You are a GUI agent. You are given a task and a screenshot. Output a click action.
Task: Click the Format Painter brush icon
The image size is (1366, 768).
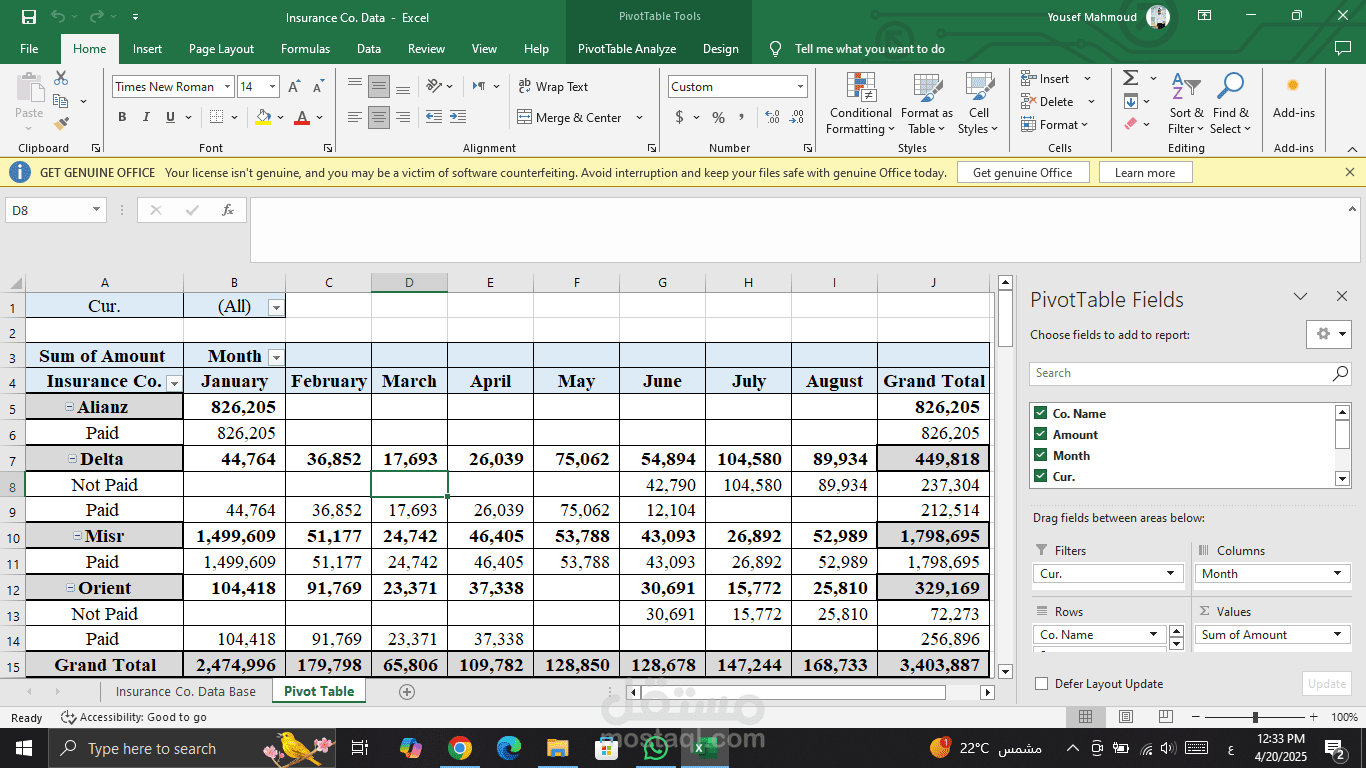tap(61, 124)
